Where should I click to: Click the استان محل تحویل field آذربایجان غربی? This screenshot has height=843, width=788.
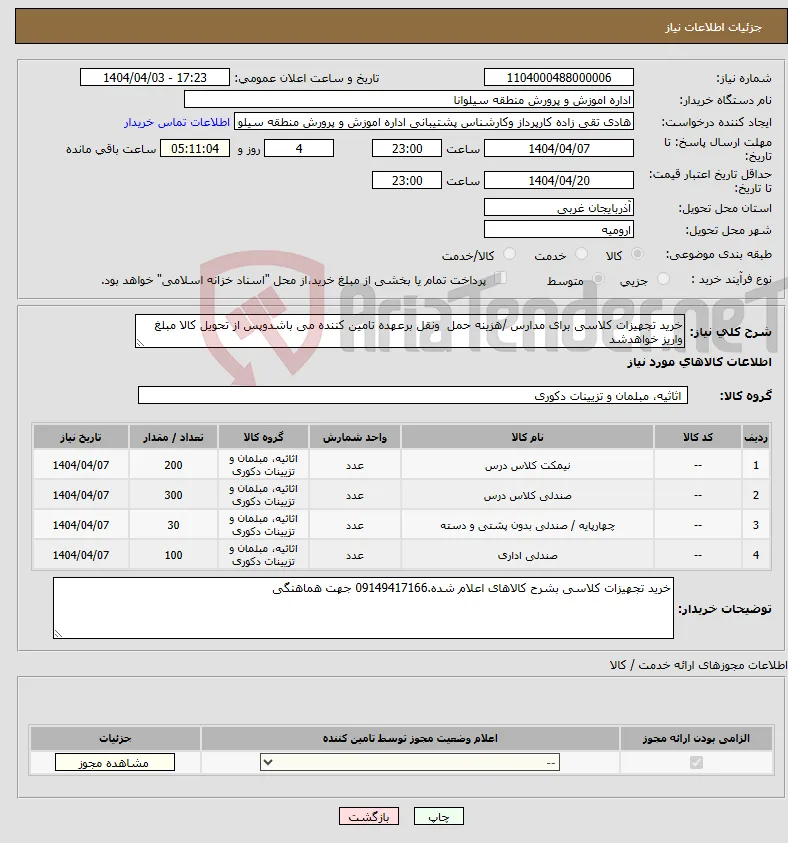pyautogui.click(x=558, y=208)
